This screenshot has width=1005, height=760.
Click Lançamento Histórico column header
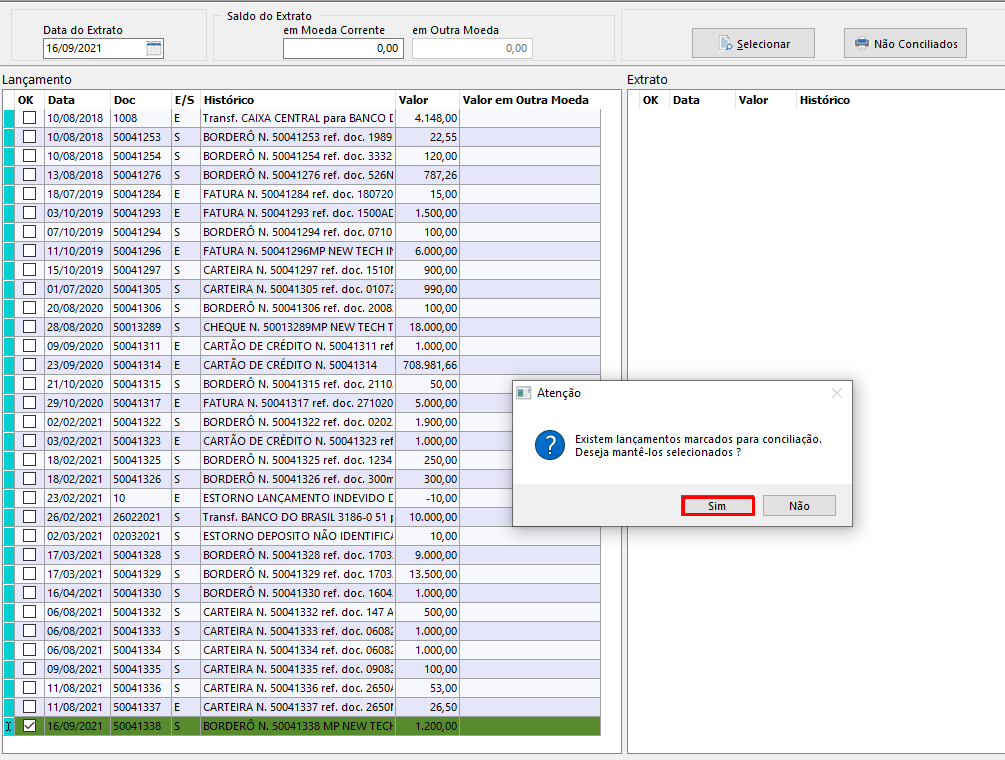298,100
